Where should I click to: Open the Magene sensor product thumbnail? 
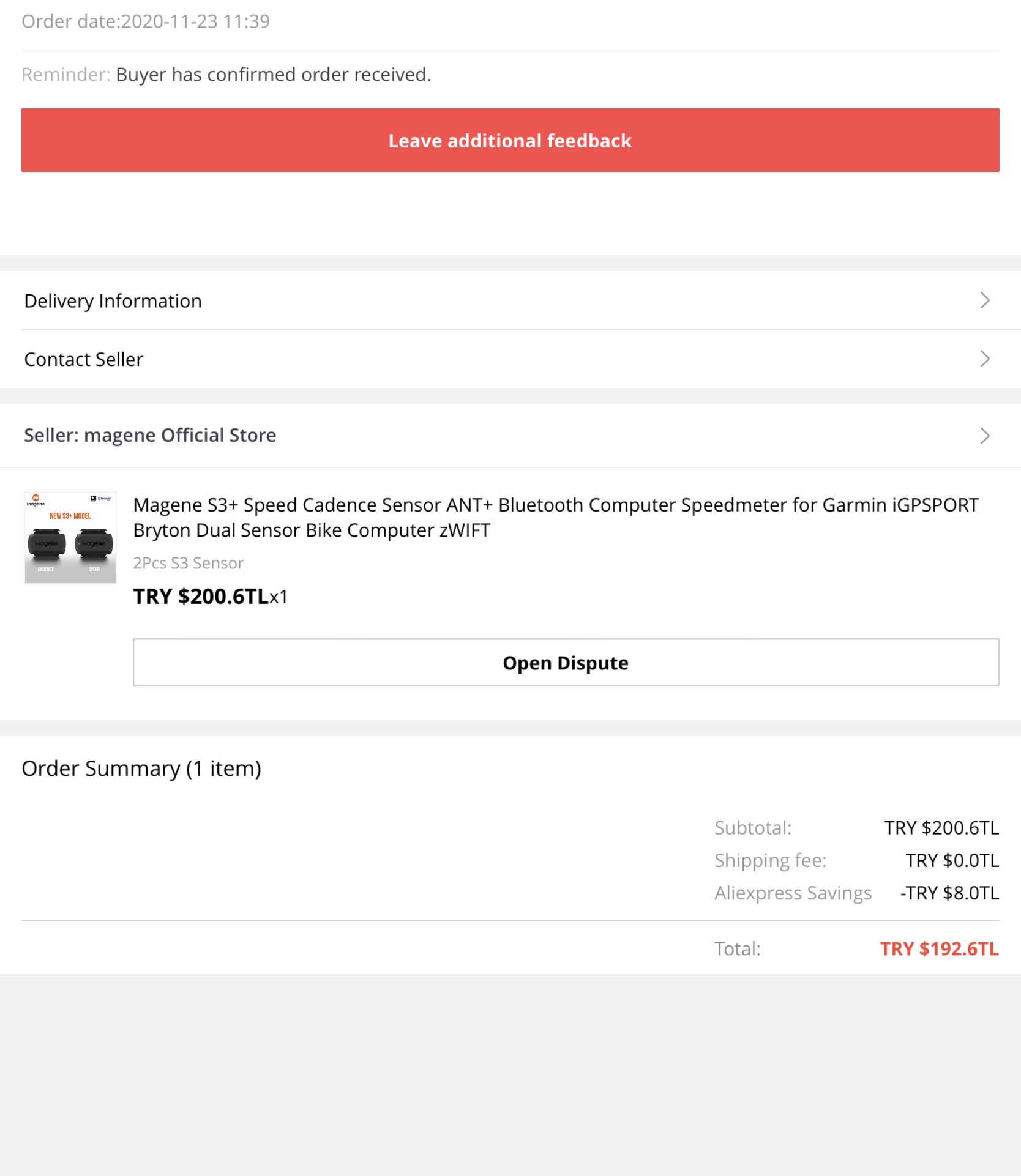(70, 538)
